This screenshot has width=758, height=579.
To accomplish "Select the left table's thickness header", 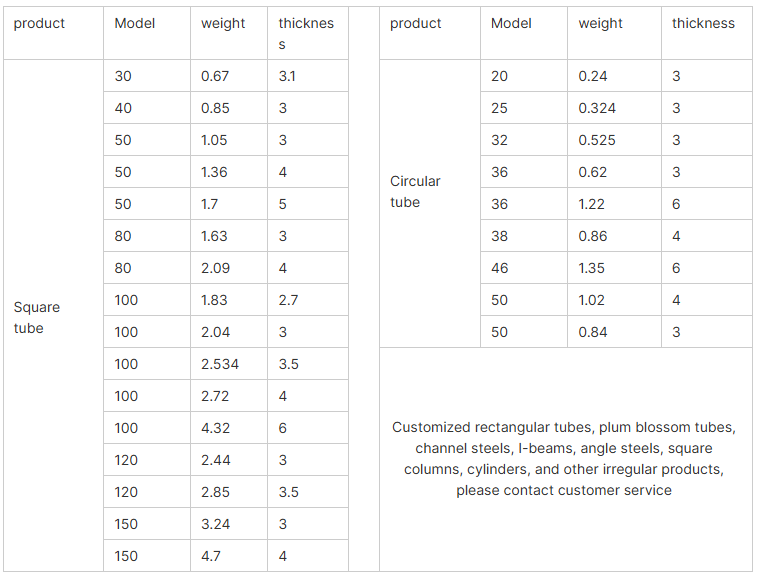I will point(308,33).
